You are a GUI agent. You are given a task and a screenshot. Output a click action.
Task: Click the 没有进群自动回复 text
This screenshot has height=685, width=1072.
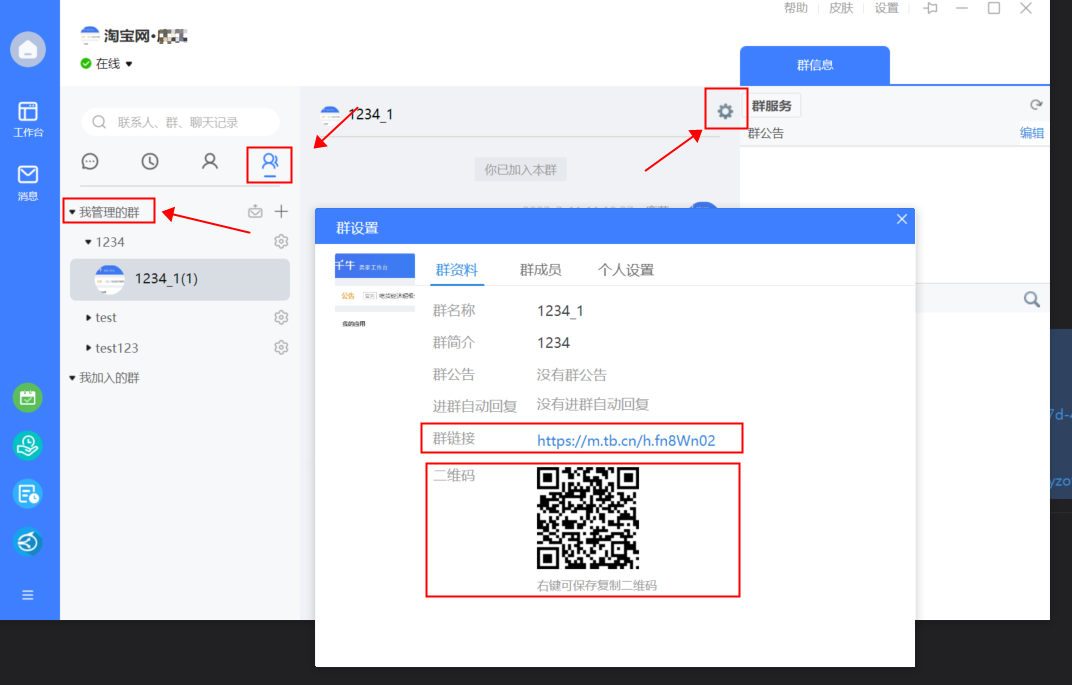pos(593,405)
